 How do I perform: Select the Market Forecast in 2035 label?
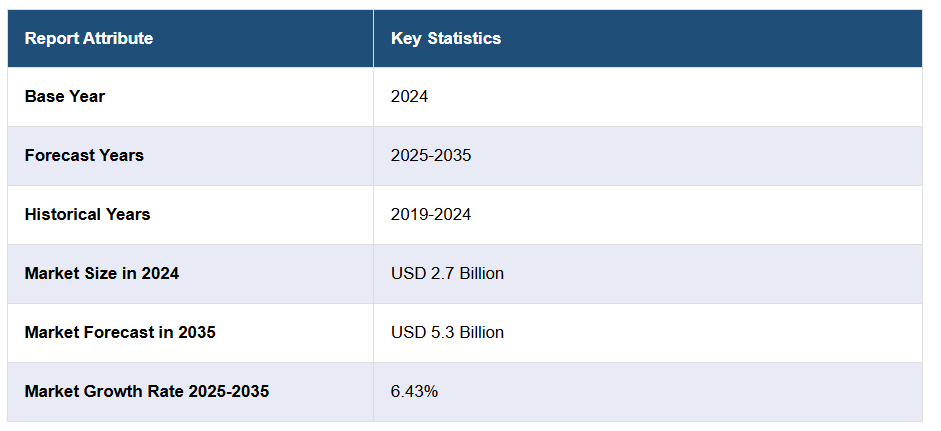120,332
